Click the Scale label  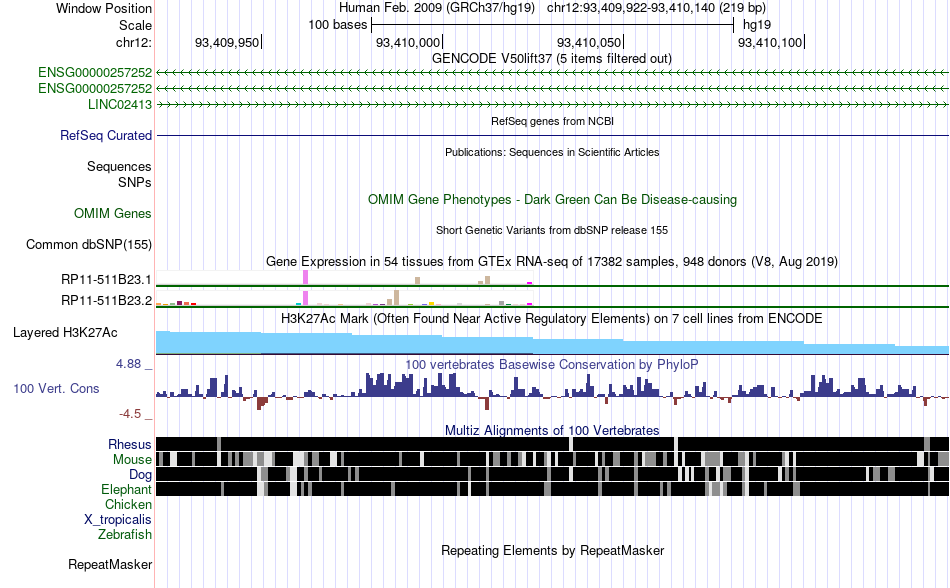[135, 25]
